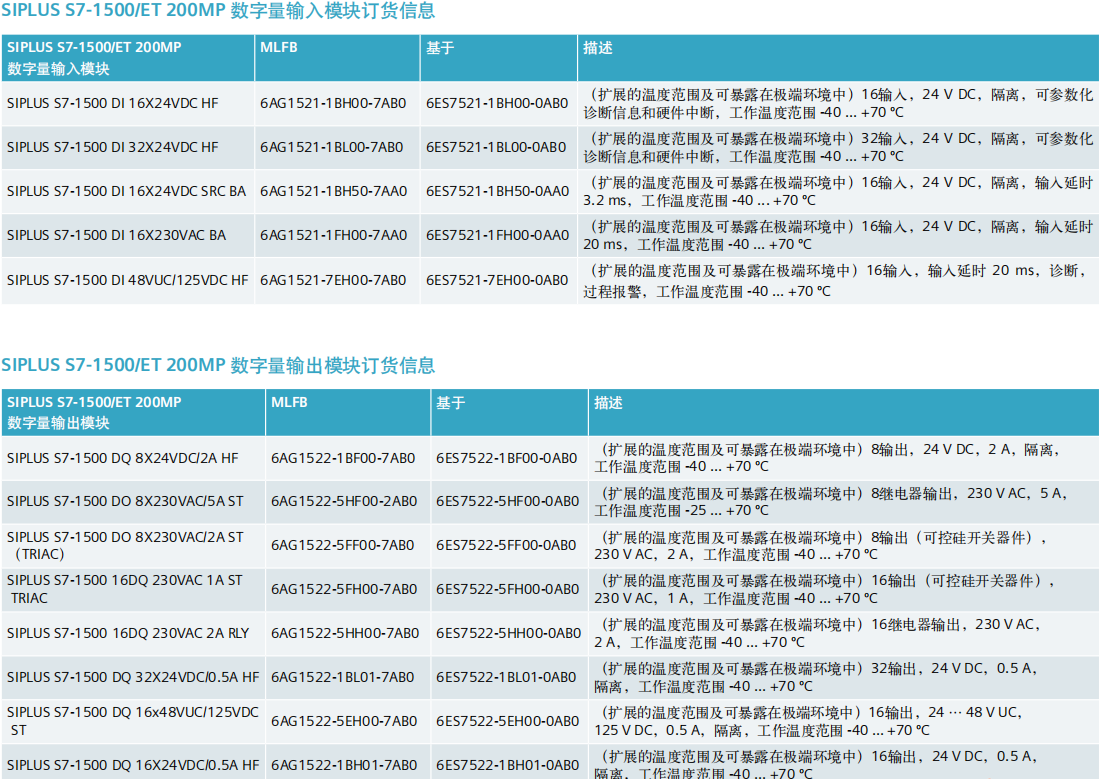The image size is (1099, 779).
Task: Select the MLFB header in the input module table
Action: [279, 48]
